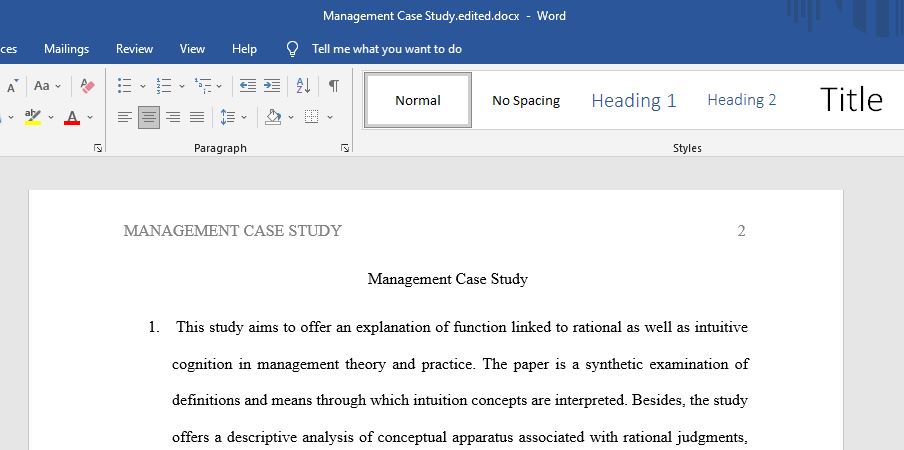This screenshot has height=450, width=904.
Task: Open the Change Case (Aa) menu
Action: (x=47, y=86)
